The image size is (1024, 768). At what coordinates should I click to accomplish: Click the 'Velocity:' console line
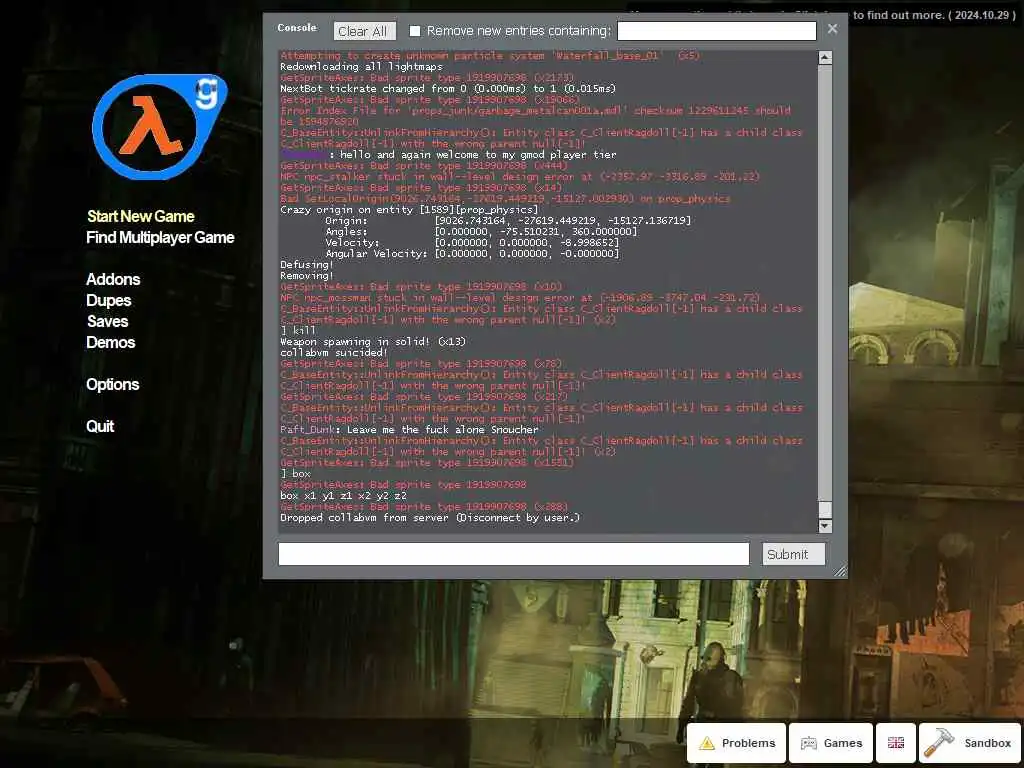pos(472,242)
